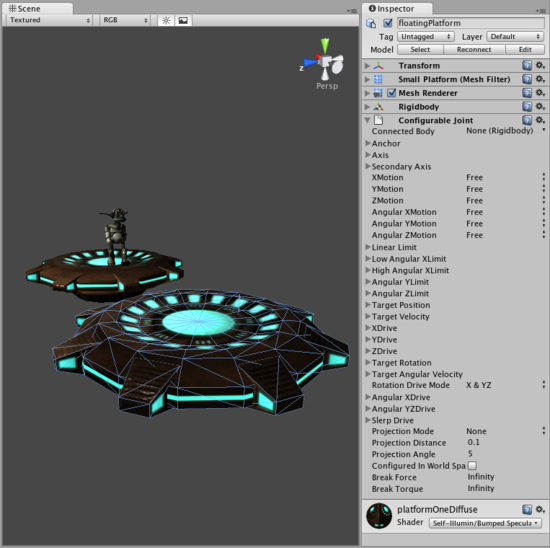Image resolution: width=550 pixels, height=548 pixels.
Task: Toggle floatingPlatform active checkbox
Action: (x=388, y=23)
